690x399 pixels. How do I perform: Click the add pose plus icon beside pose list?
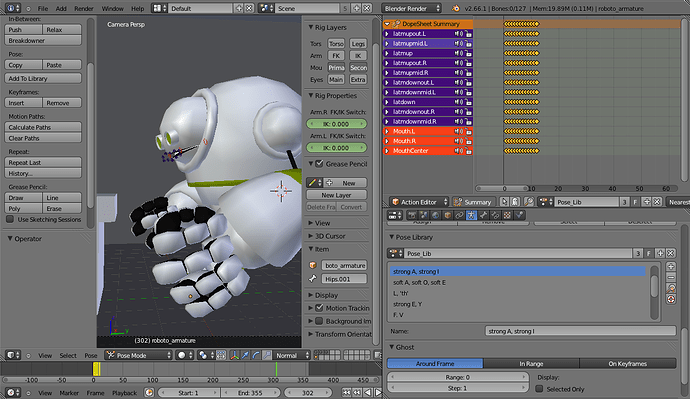(671, 267)
